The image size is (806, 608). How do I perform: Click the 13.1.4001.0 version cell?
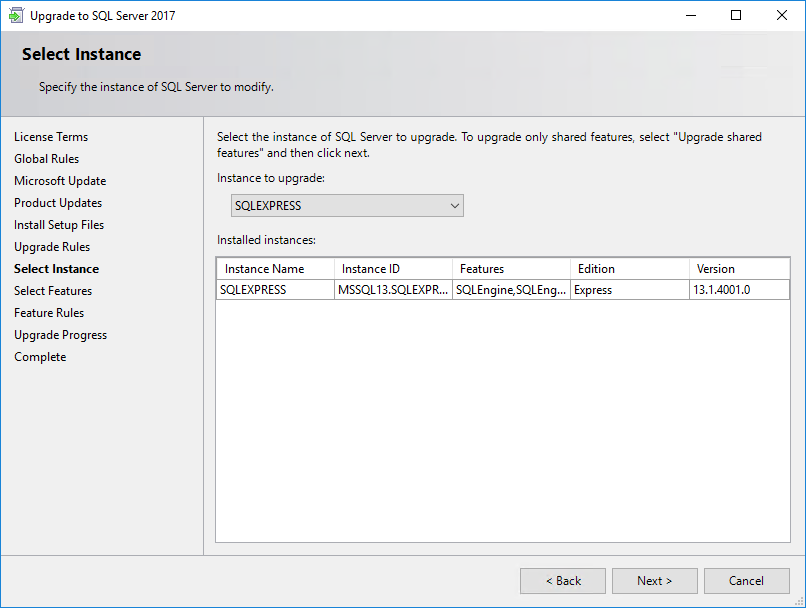(x=739, y=290)
